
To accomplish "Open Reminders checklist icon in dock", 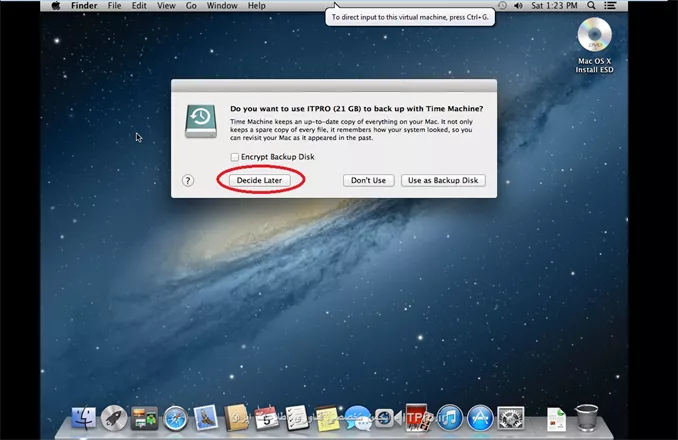I will [x=297, y=418].
